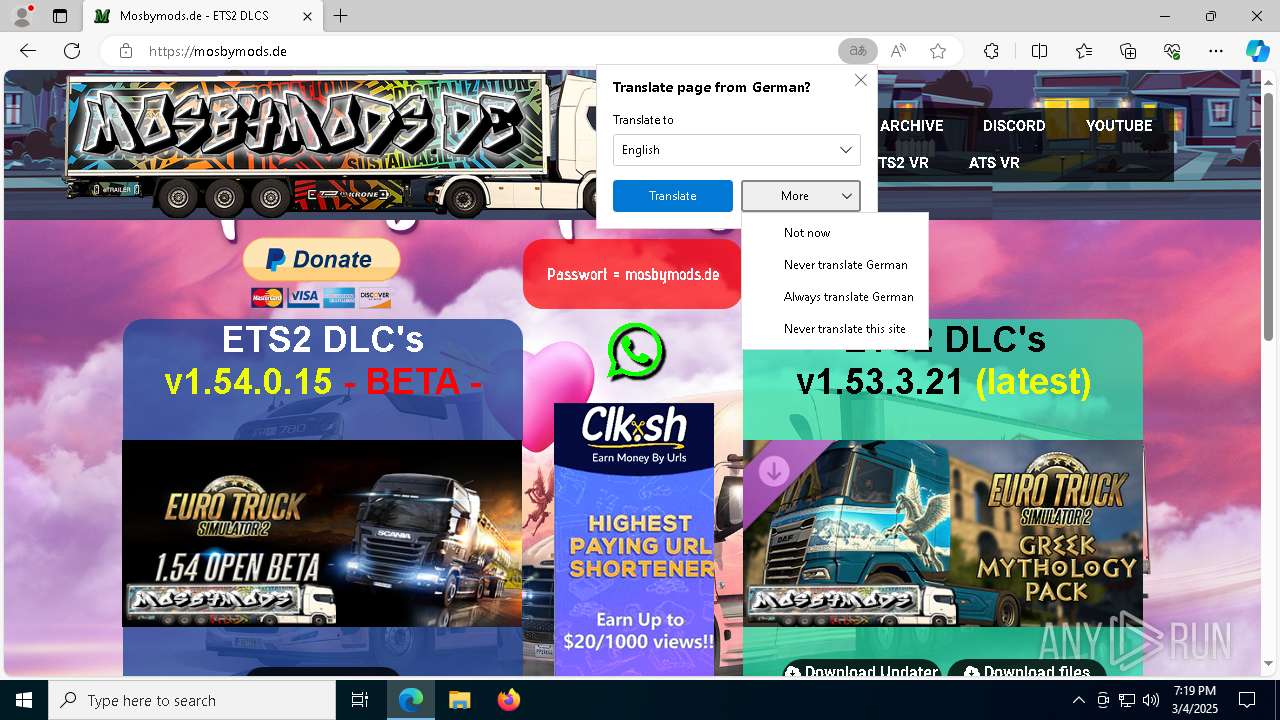
Task: Close the Mosbymods.de tab
Action: click(308, 16)
